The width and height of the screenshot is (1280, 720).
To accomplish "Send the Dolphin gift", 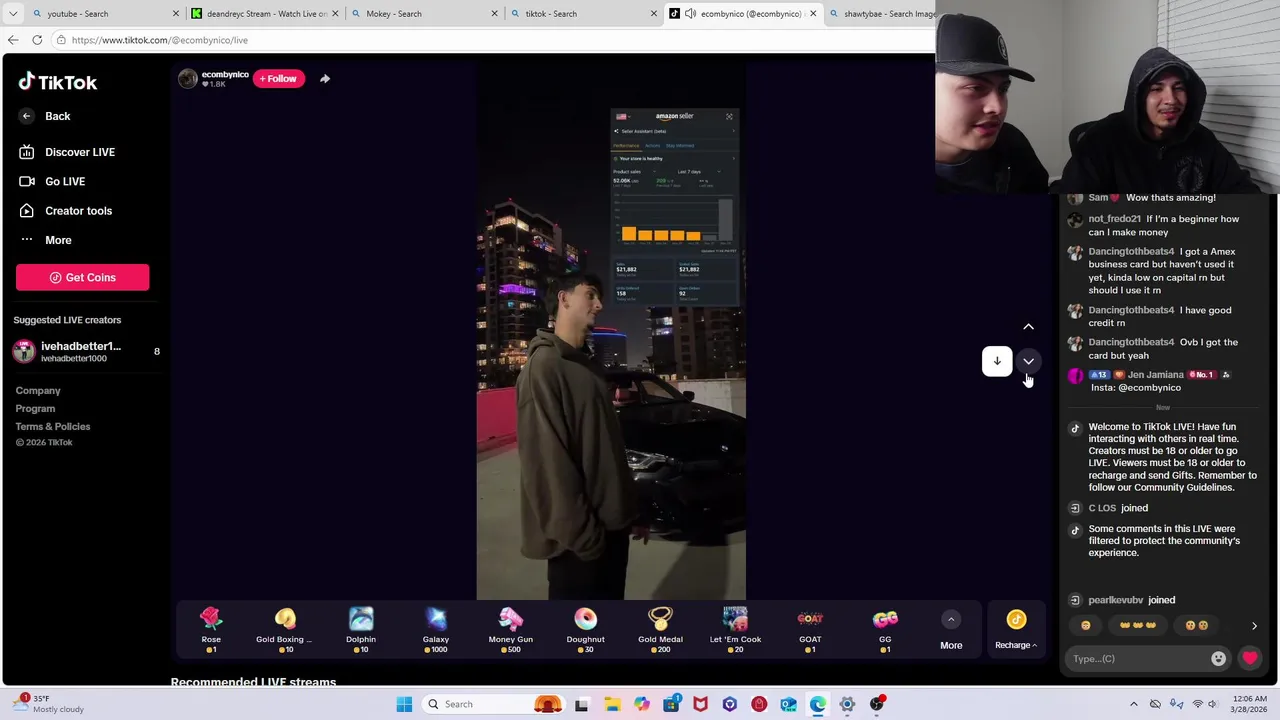I will (x=361, y=631).
